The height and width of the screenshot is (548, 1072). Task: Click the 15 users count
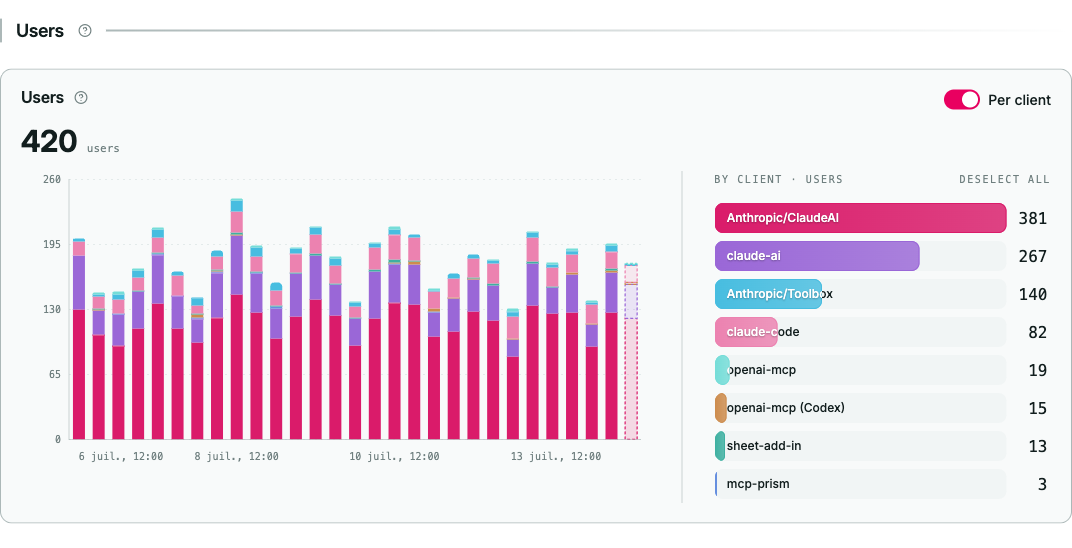[x=1037, y=408]
